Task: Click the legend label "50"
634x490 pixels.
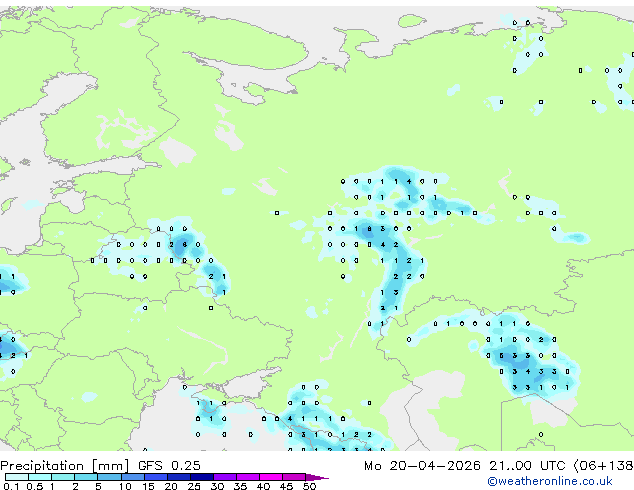Action: coord(309,486)
